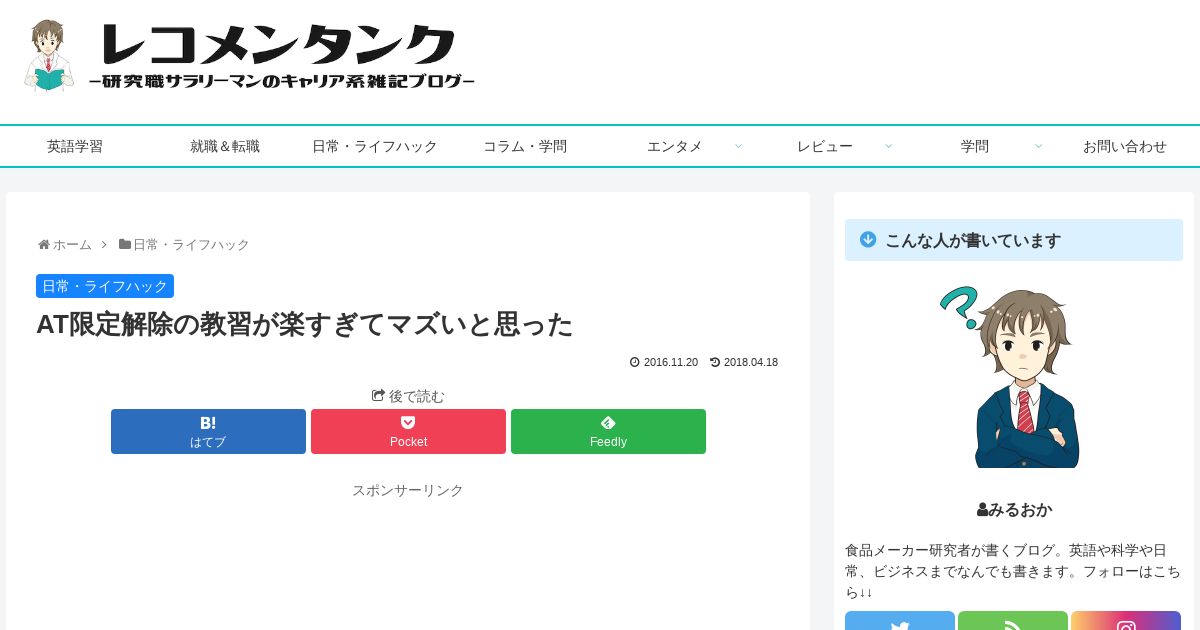The height and width of the screenshot is (630, 1200).
Task: Subscribe with Feedly button
Action: (608, 431)
